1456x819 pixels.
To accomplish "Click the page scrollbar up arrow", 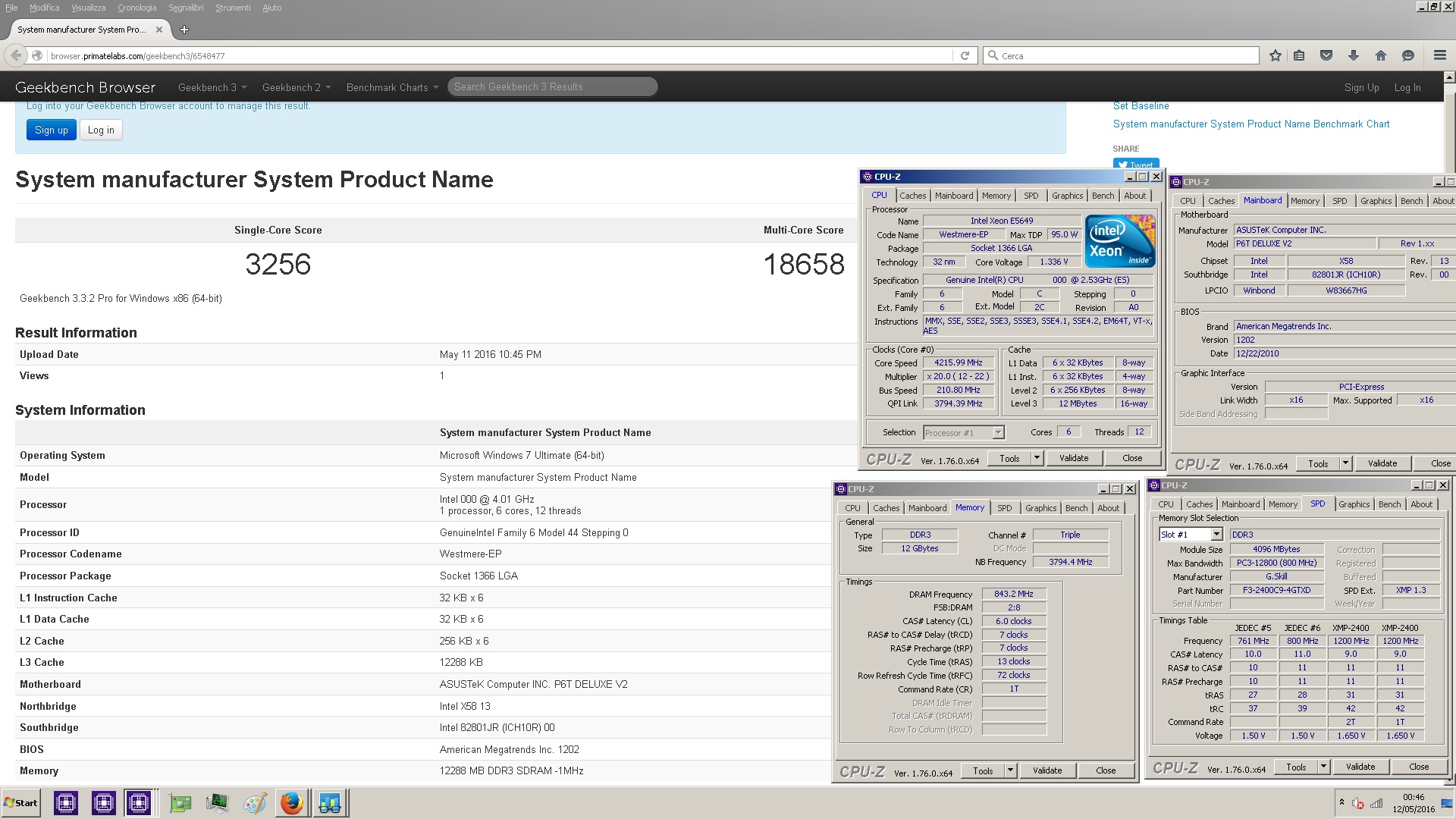I will [x=1449, y=77].
